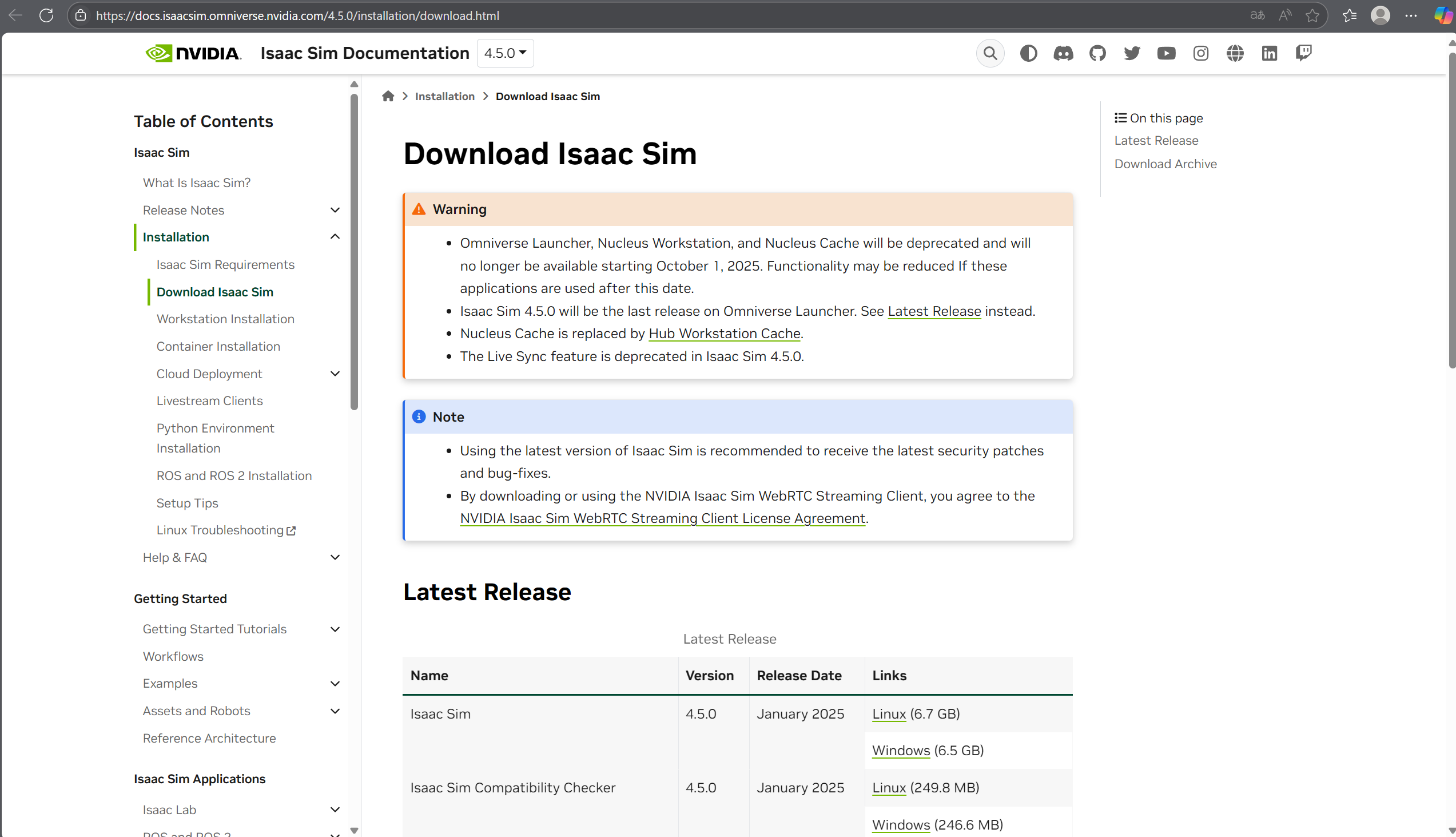Open the YouTube icon link
This screenshot has width=1456, height=837.
click(x=1166, y=53)
